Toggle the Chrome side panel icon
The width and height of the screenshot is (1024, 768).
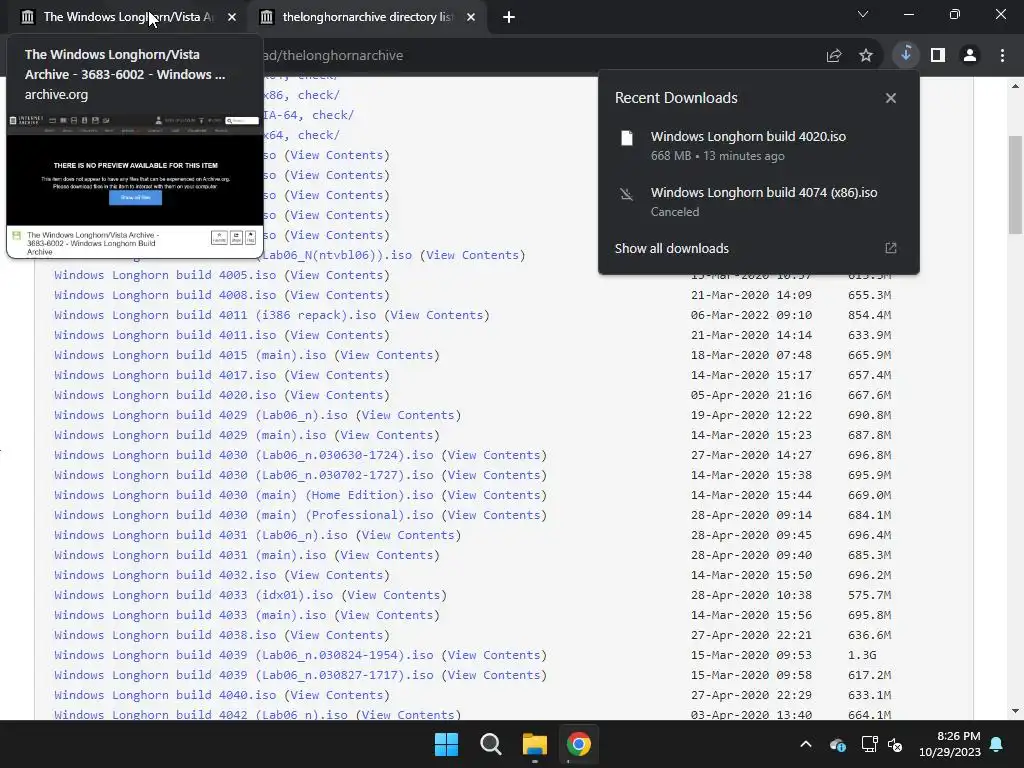(x=938, y=56)
